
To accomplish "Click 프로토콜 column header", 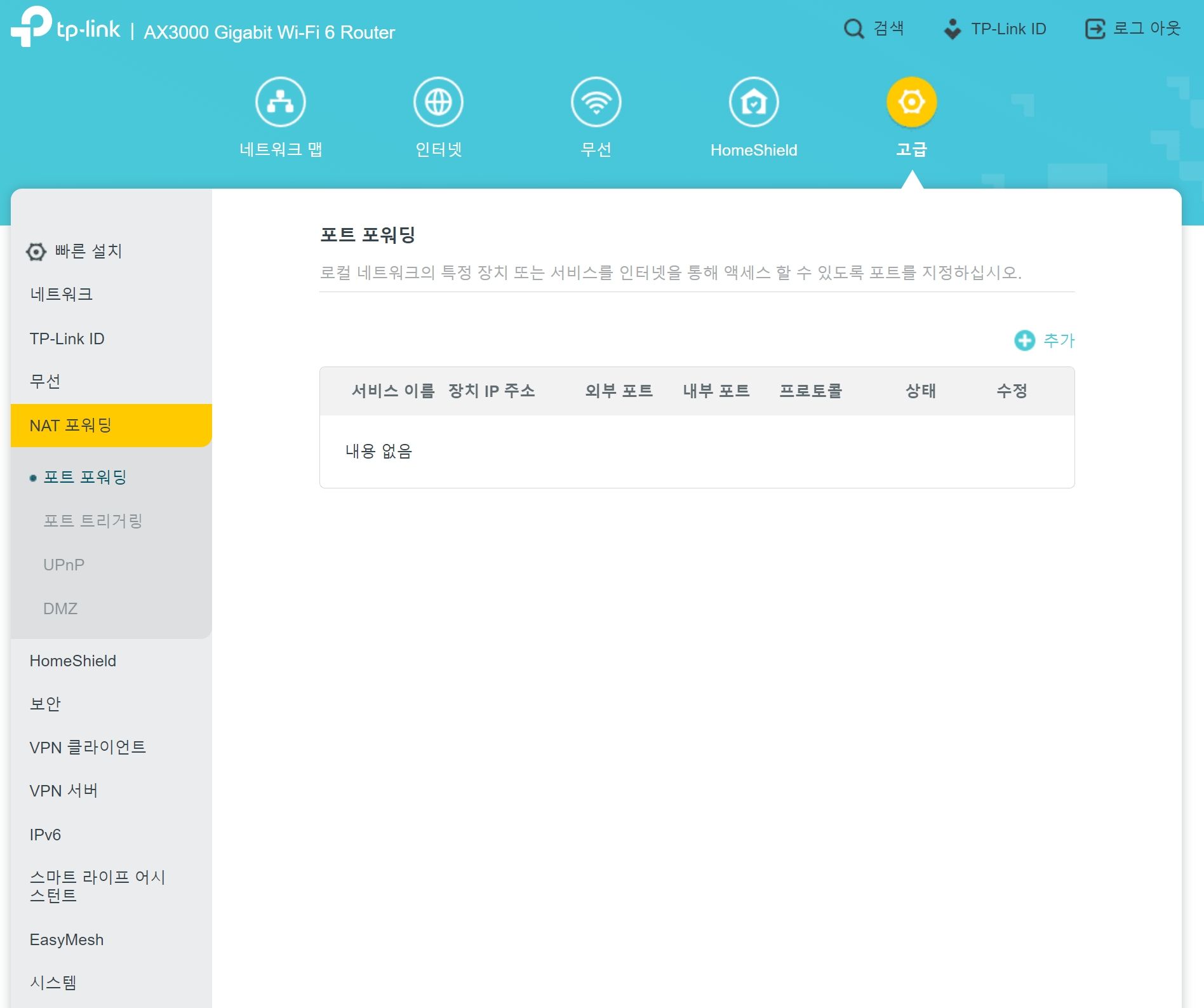I will point(811,391).
